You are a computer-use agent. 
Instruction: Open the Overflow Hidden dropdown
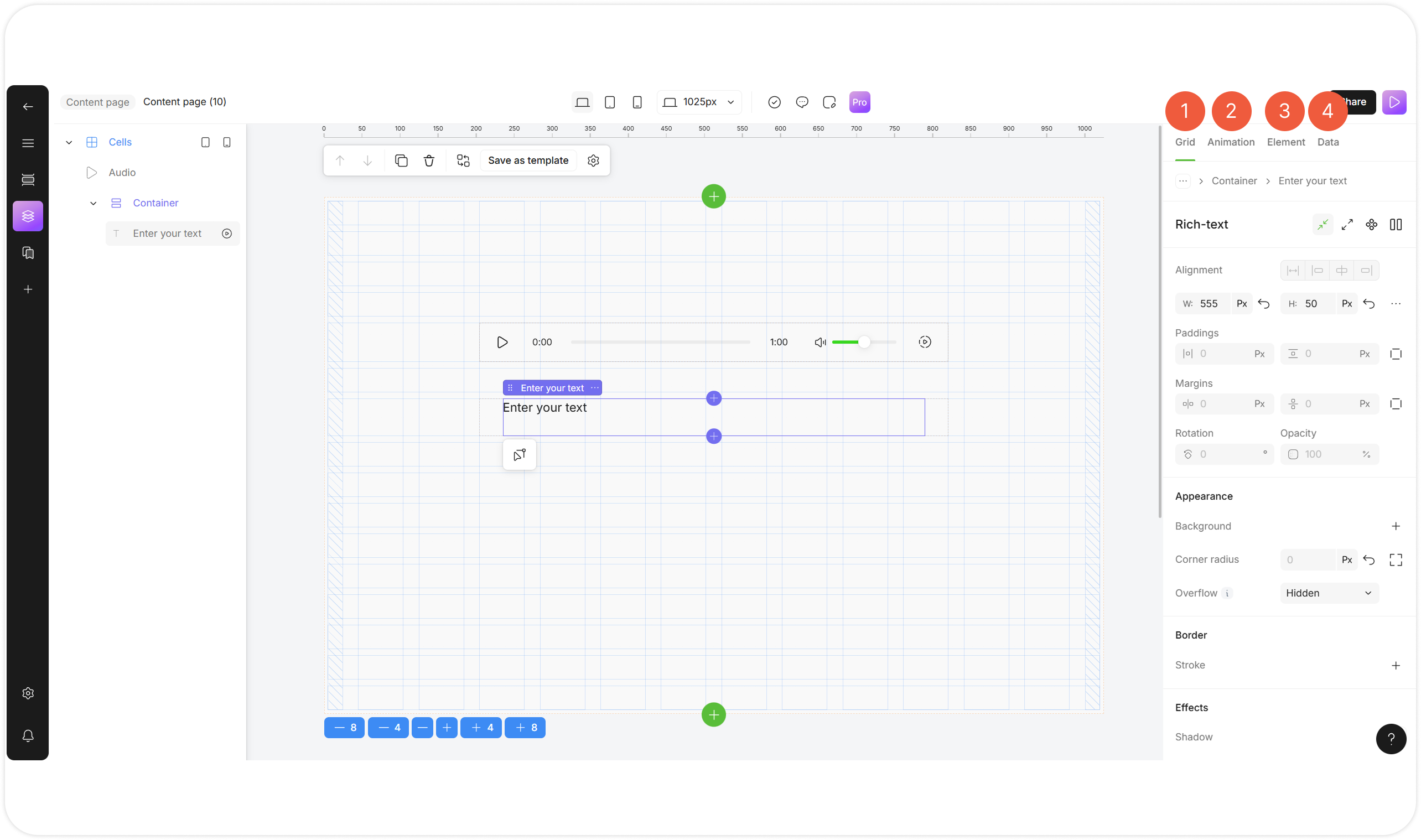click(1328, 593)
